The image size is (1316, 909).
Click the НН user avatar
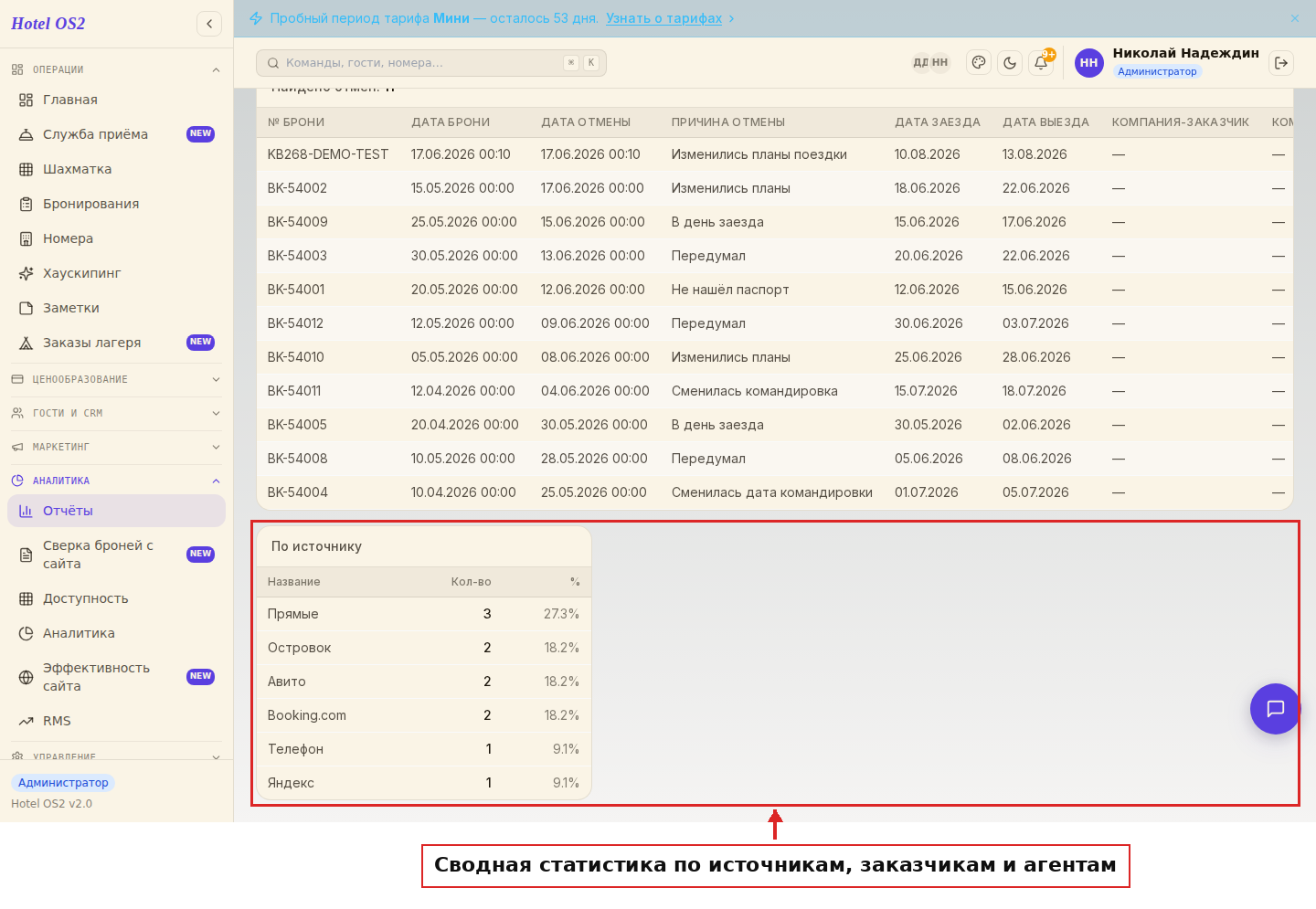coord(1088,63)
